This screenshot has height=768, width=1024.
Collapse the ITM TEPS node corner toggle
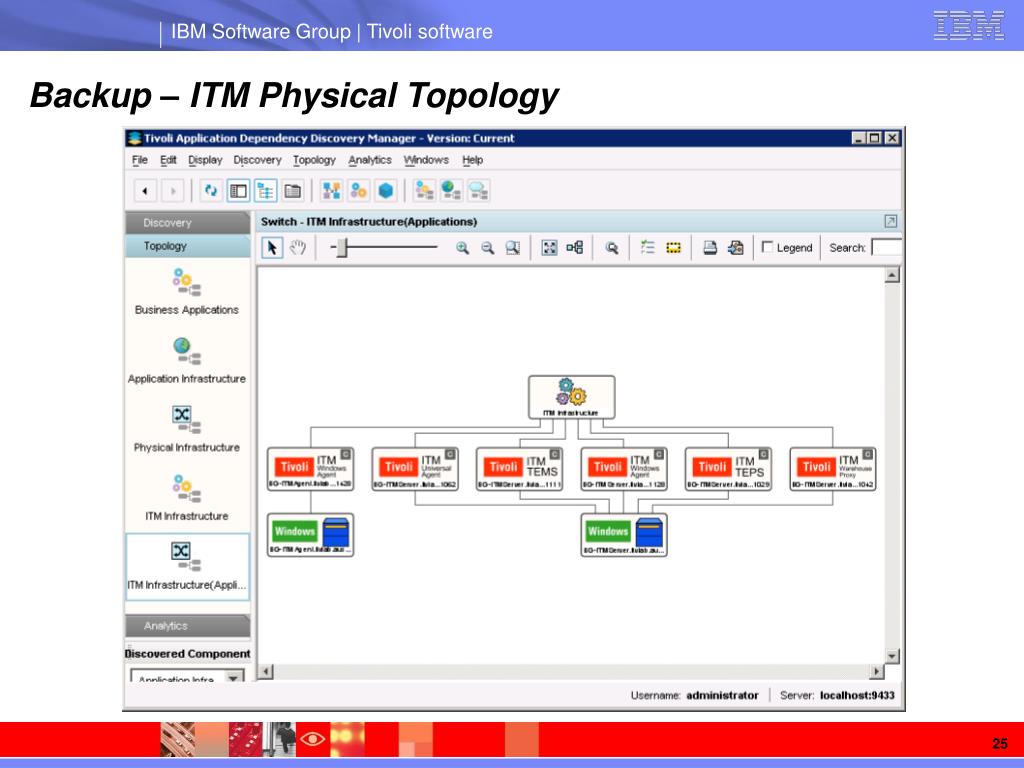pos(763,455)
